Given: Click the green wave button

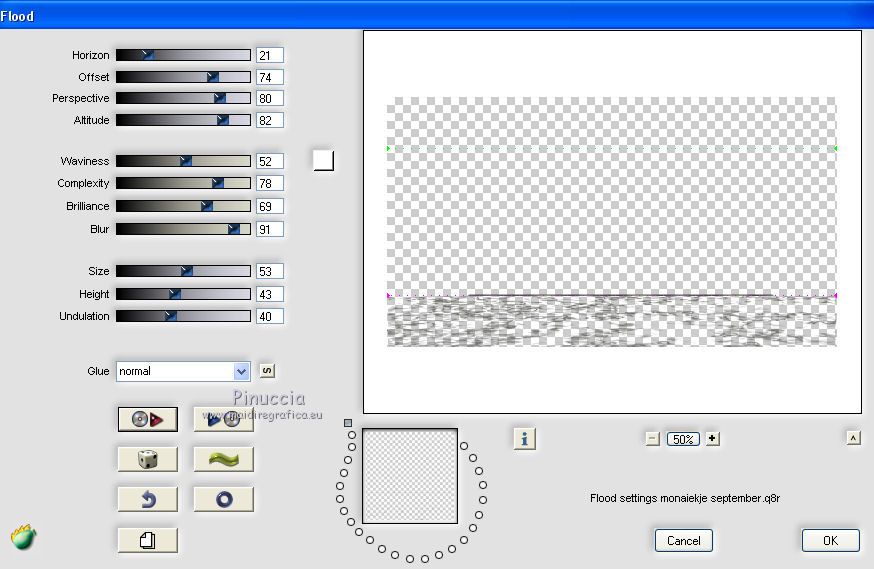Looking at the screenshot, I should (224, 459).
